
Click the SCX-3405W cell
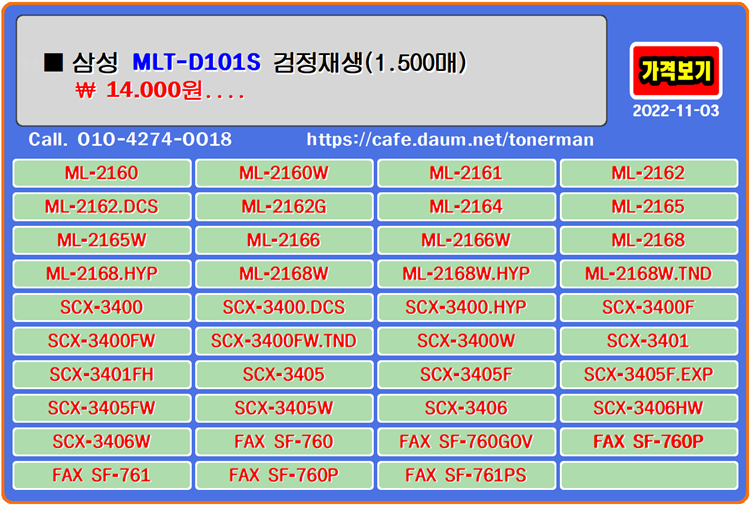[x=284, y=408]
